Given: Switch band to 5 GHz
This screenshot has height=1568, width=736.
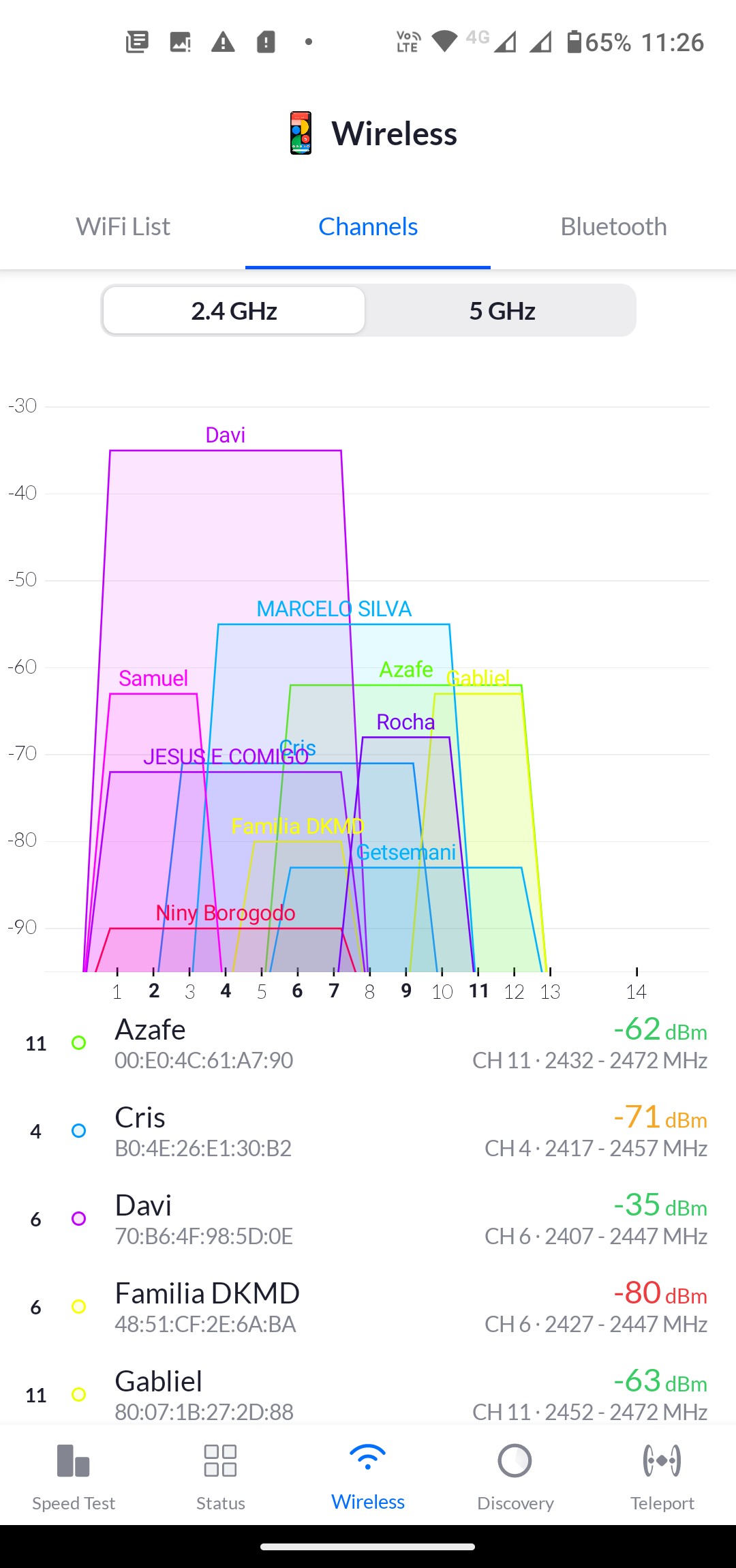Looking at the screenshot, I should tap(502, 311).
